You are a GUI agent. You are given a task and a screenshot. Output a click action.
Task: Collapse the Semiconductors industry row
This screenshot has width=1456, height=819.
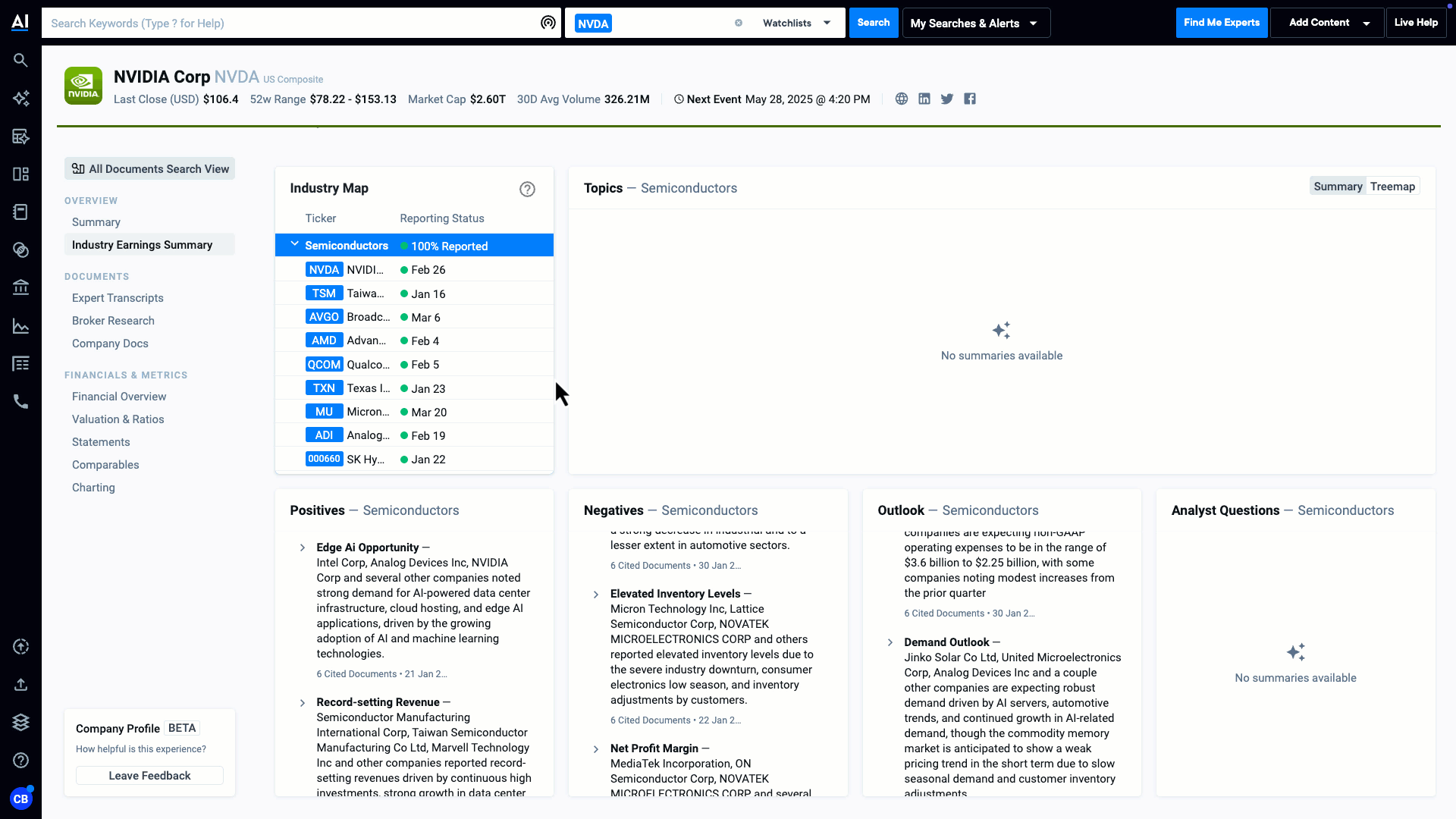click(x=295, y=244)
